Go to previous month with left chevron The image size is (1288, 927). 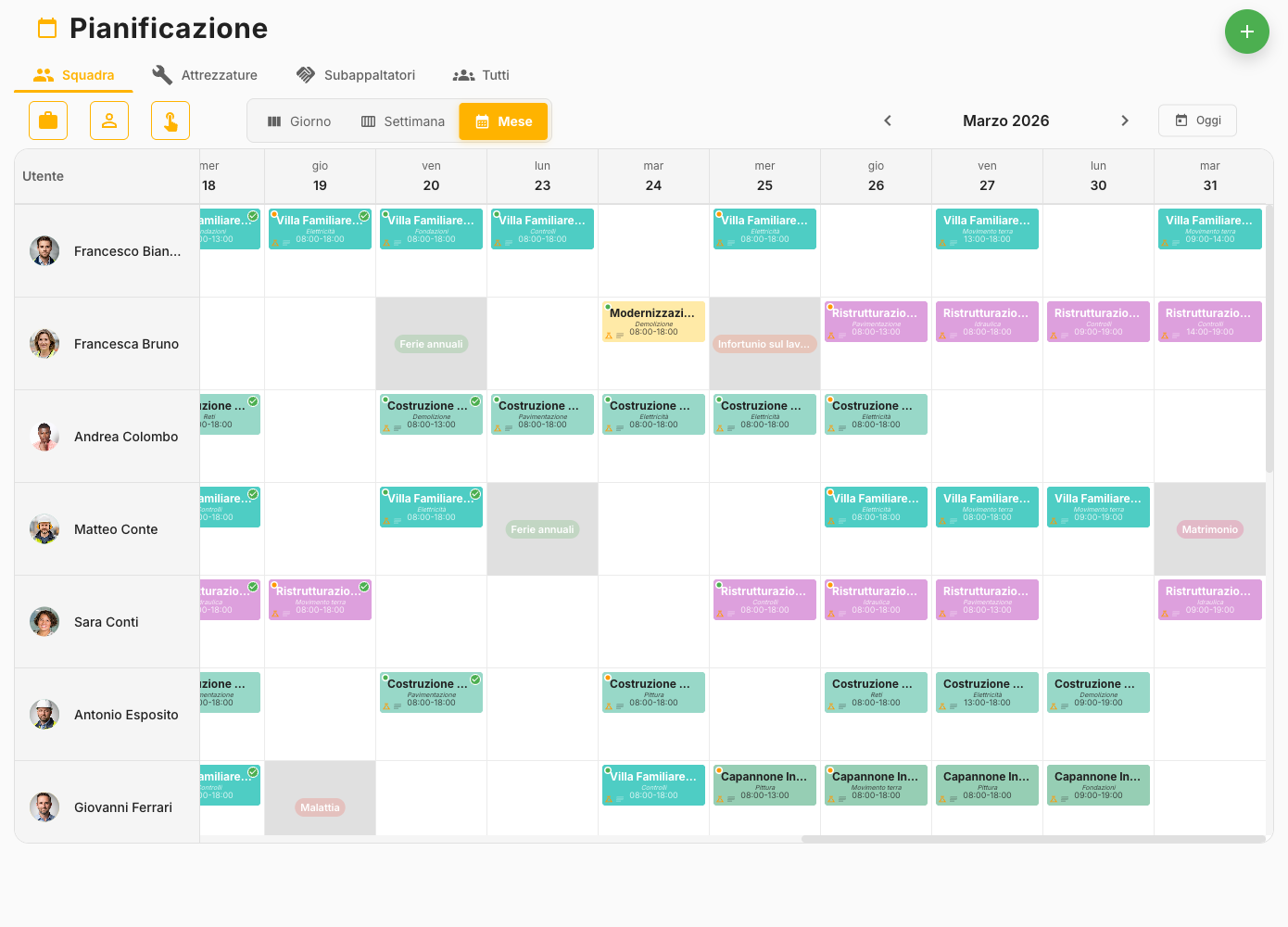pyautogui.click(x=888, y=121)
